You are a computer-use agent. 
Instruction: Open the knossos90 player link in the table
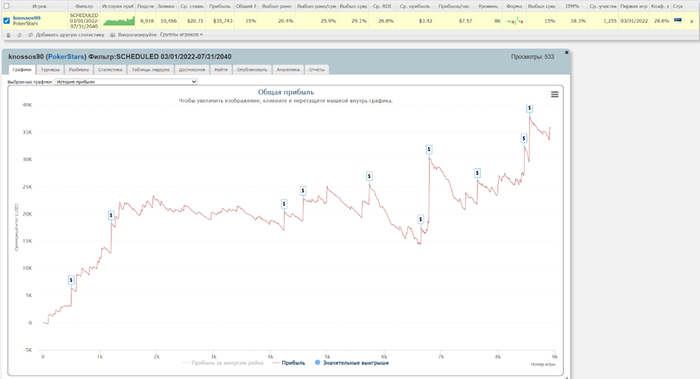26,18
